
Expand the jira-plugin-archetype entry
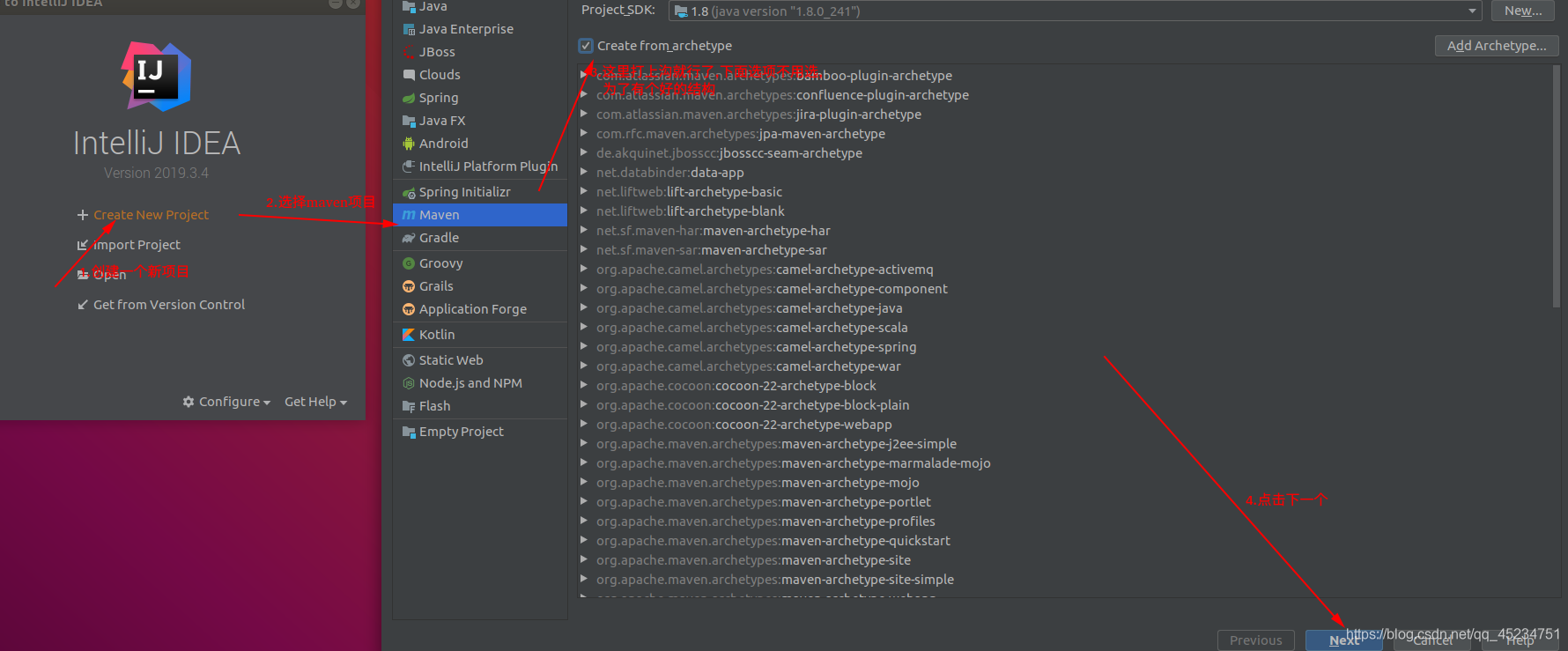click(x=584, y=114)
